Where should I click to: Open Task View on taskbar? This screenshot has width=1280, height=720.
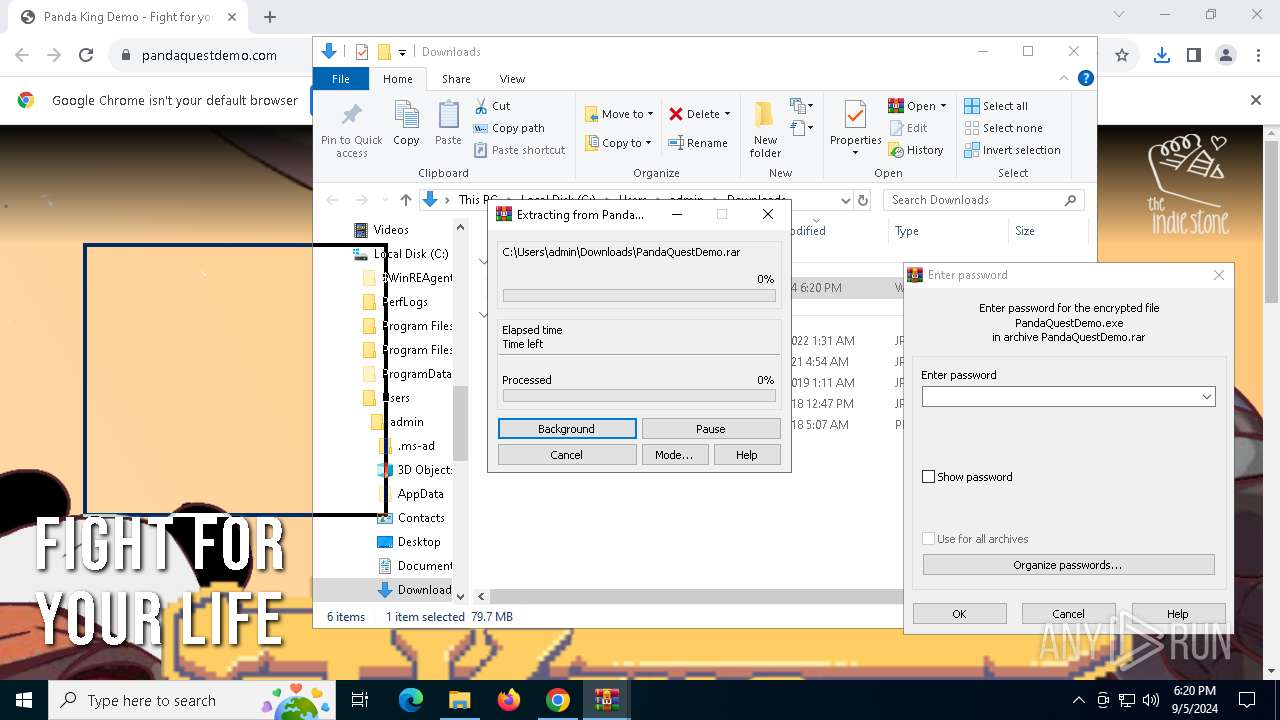(360, 700)
